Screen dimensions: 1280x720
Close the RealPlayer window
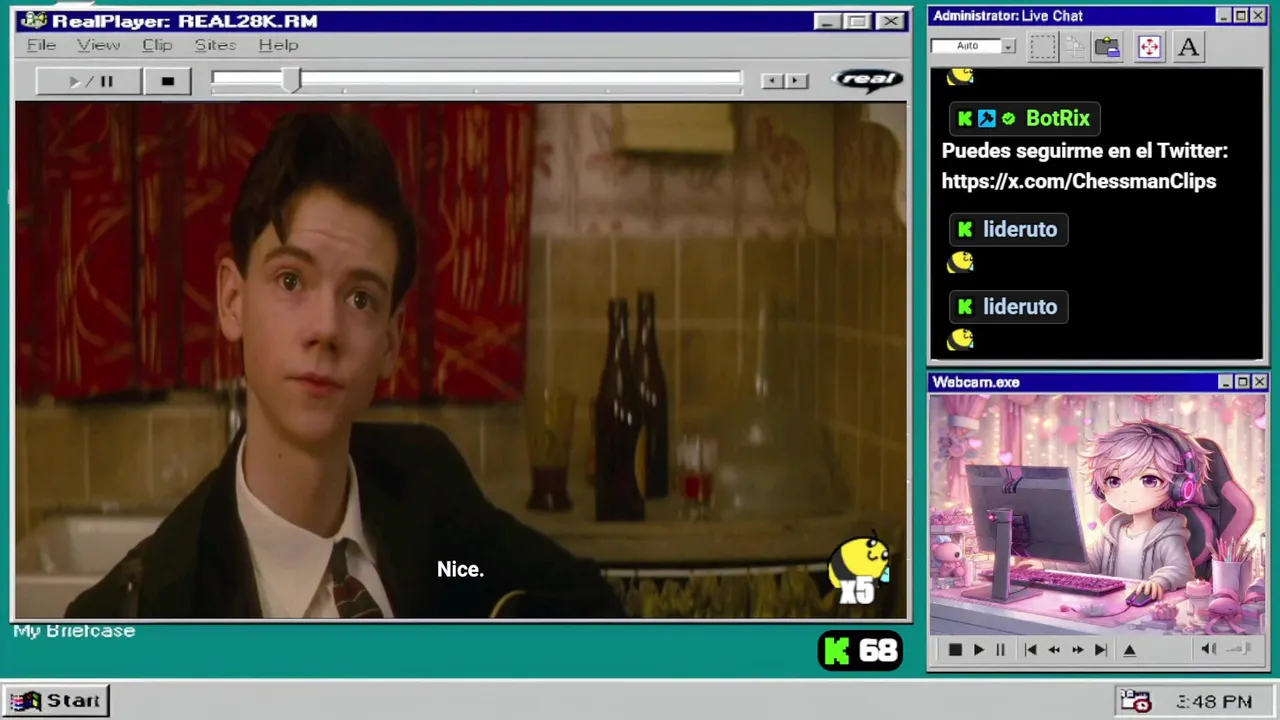(889, 21)
